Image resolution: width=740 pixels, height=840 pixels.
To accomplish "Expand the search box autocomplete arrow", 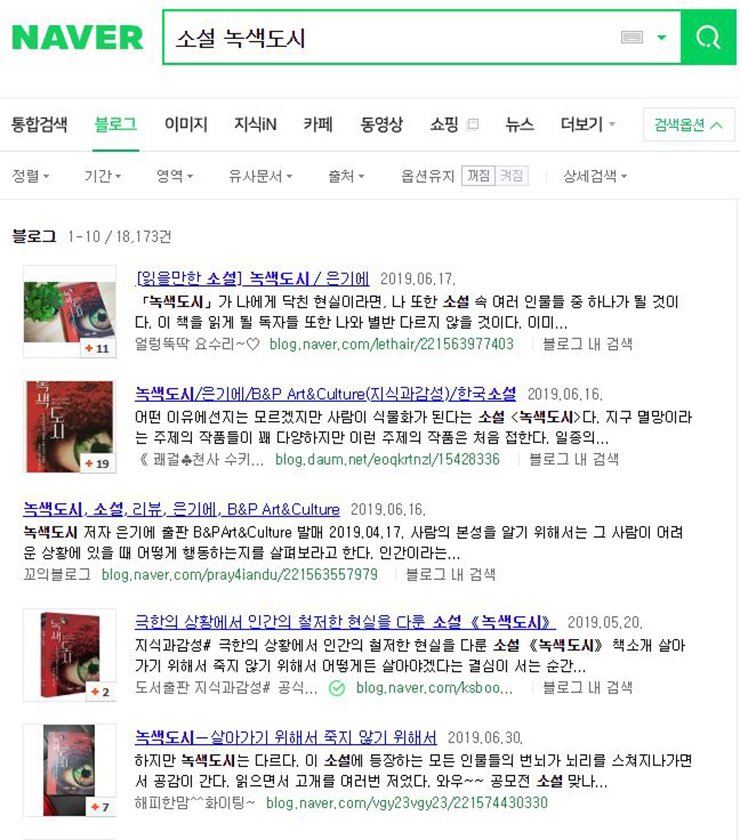I will click(662, 38).
